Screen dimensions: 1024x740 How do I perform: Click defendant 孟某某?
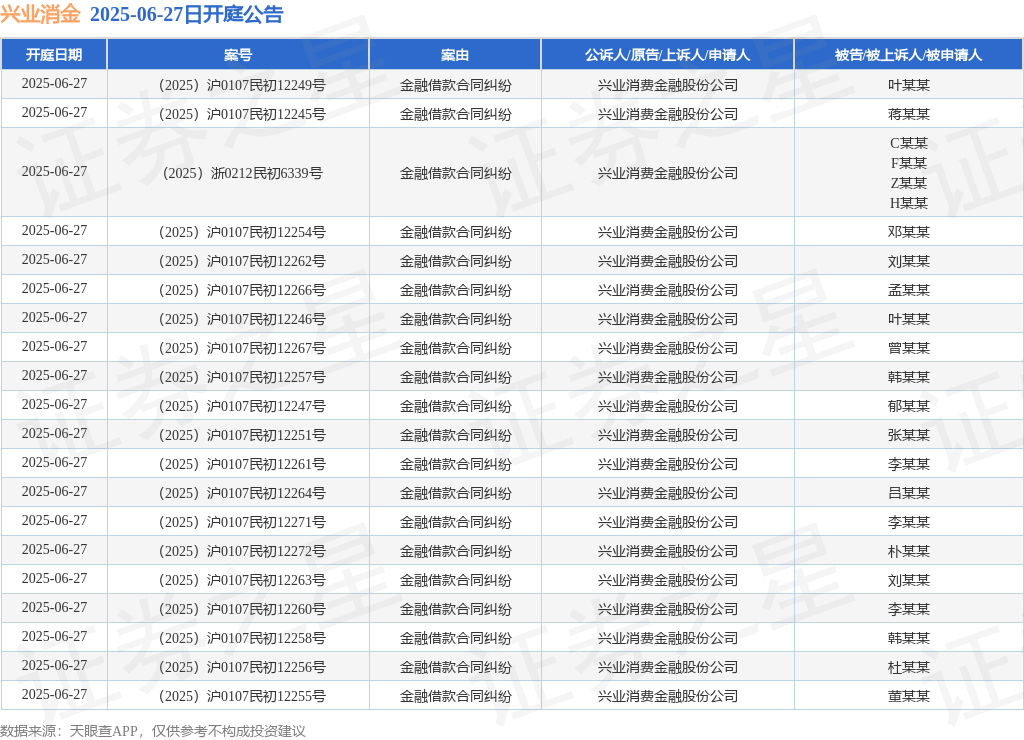908,290
